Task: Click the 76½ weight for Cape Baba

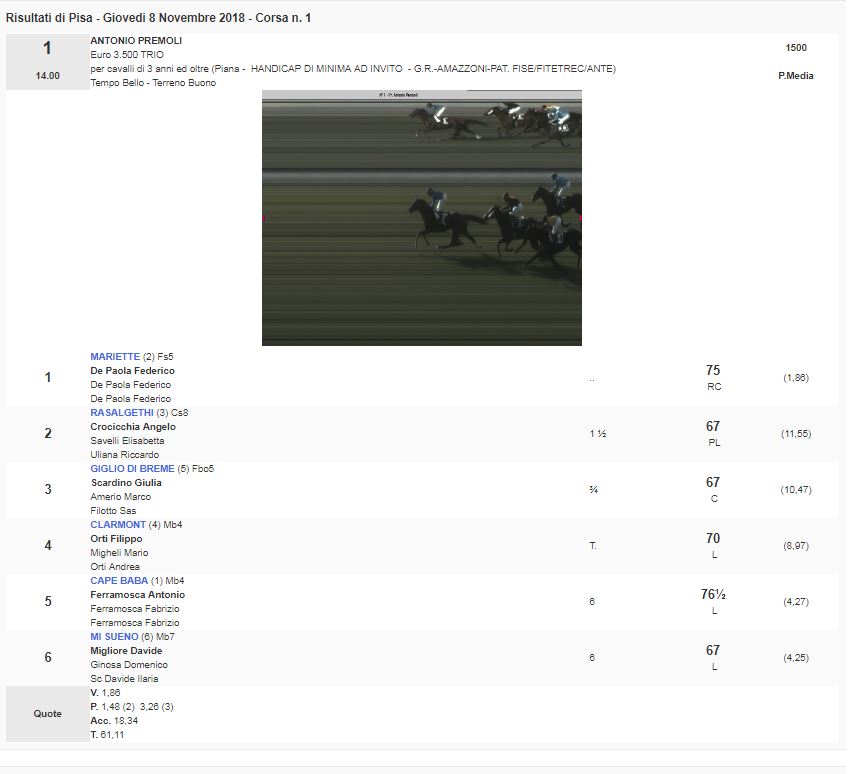Action: 713,595
